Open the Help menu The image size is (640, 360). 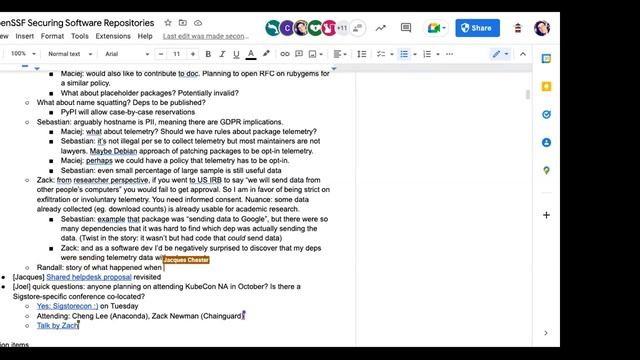tap(145, 36)
